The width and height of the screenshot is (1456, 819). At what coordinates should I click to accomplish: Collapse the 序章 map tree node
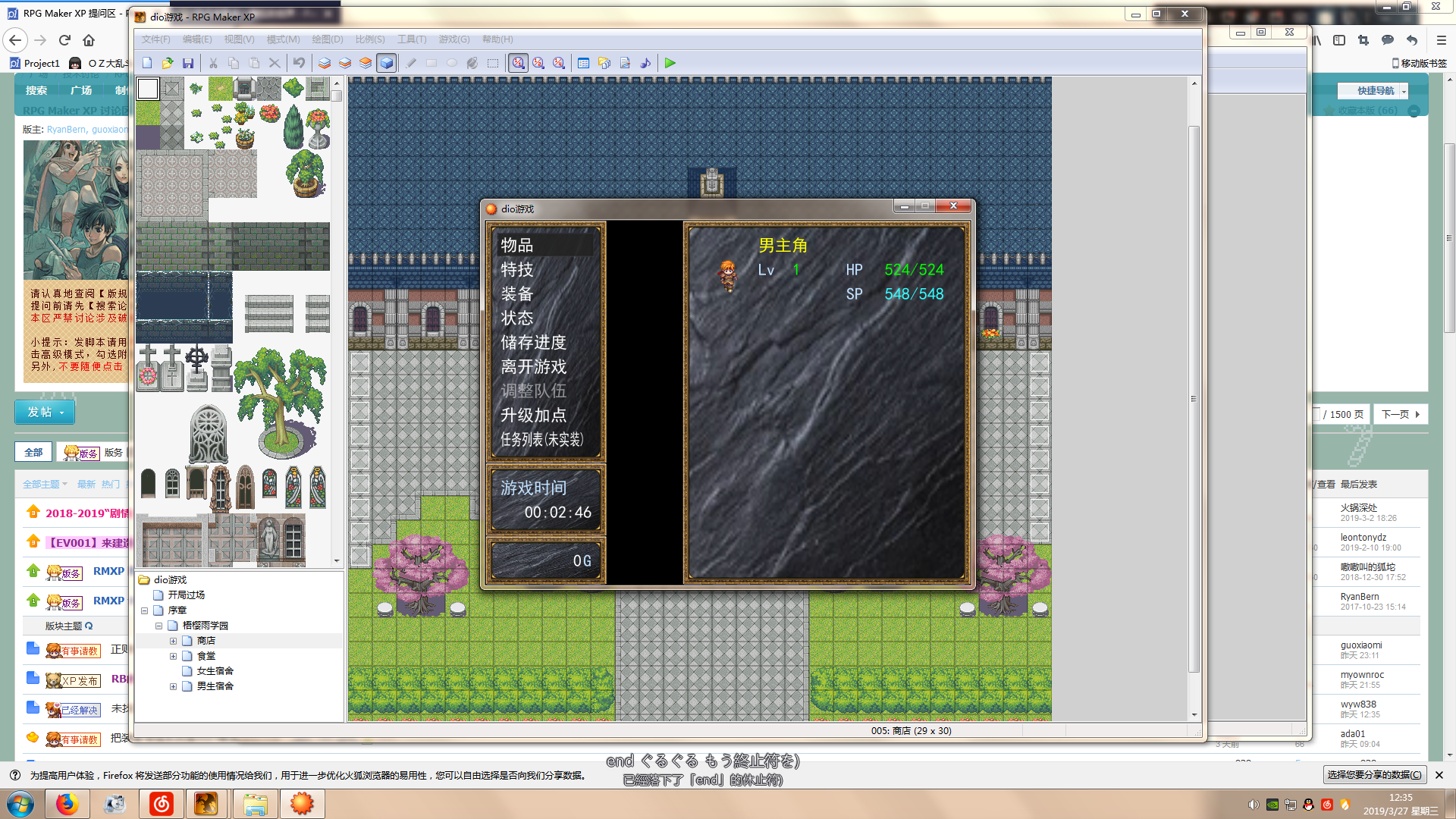(144, 610)
